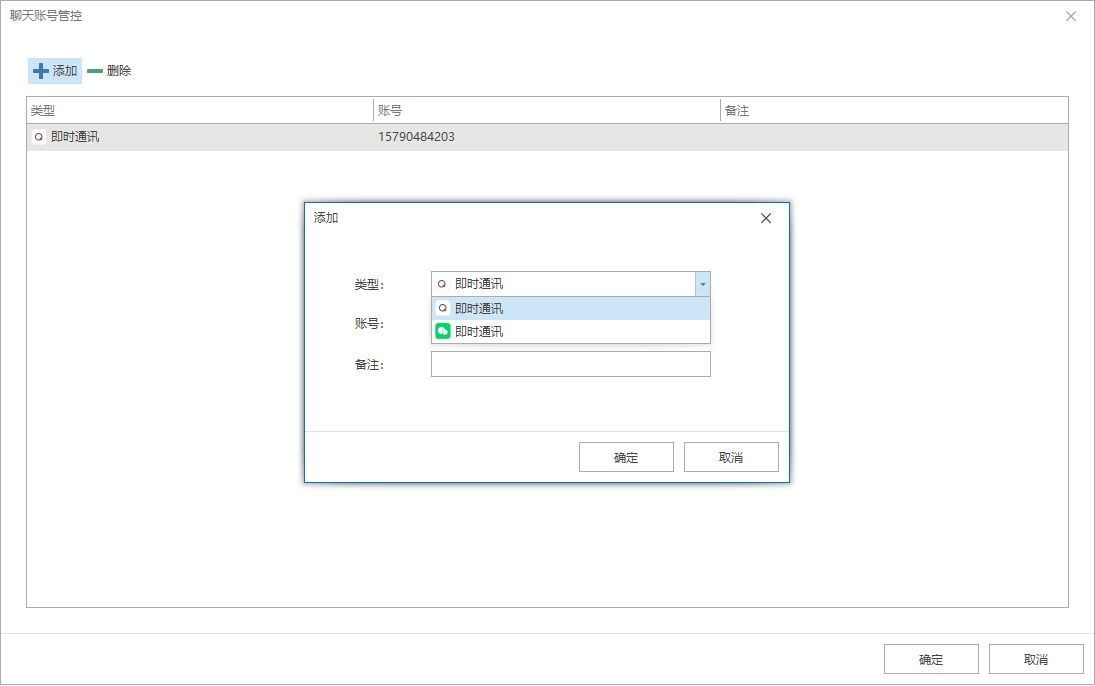Click the 备注 column header
Image resolution: width=1095 pixels, height=686 pixels.
(894, 110)
